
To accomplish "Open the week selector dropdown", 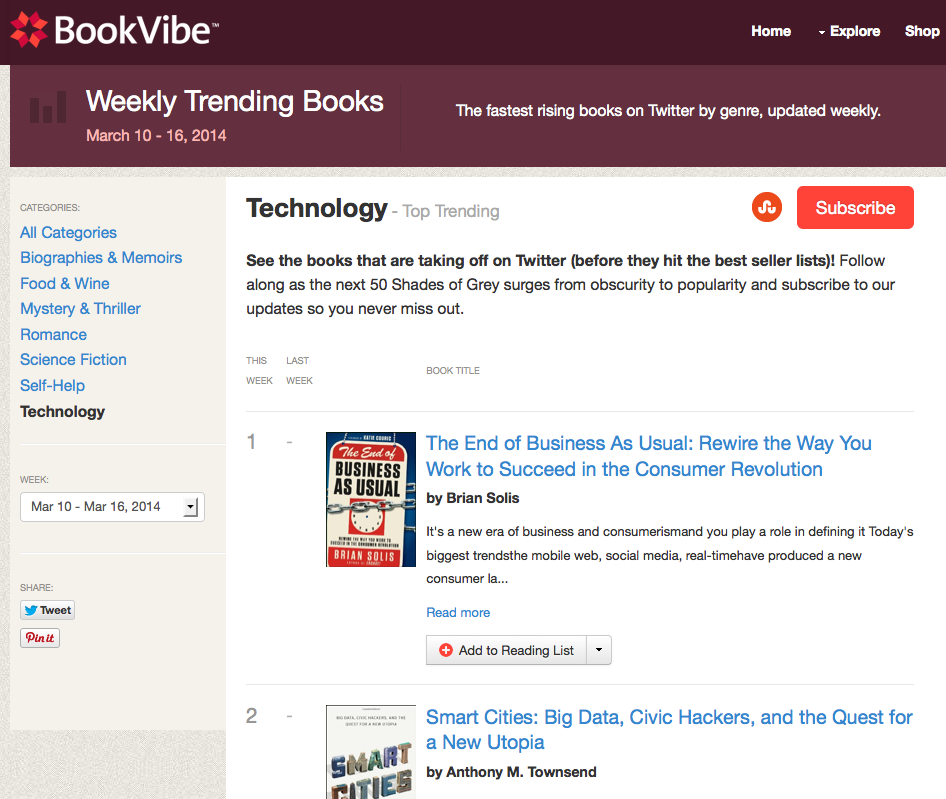I will click(x=112, y=507).
